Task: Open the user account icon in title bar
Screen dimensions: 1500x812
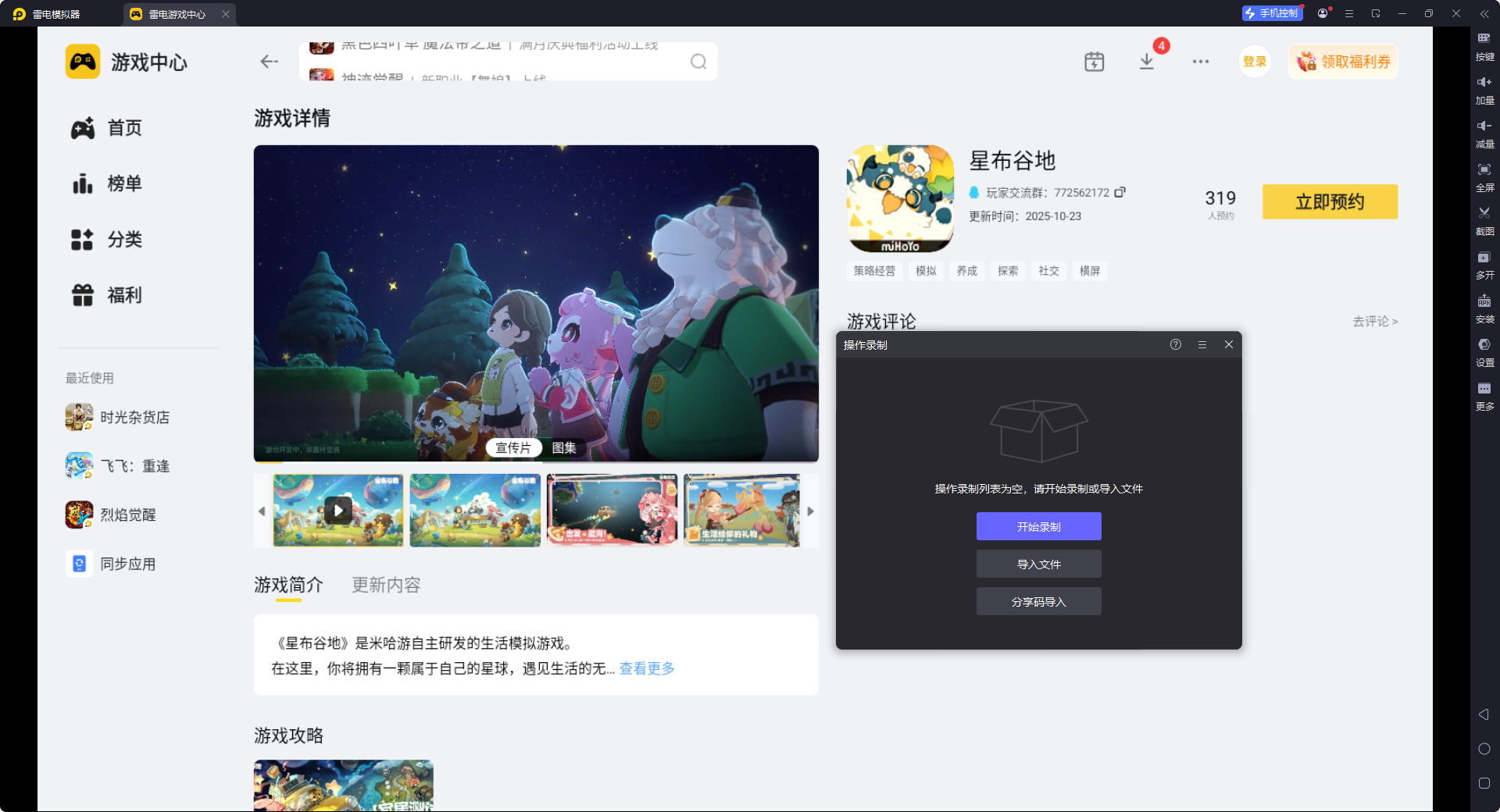Action: [x=1323, y=13]
